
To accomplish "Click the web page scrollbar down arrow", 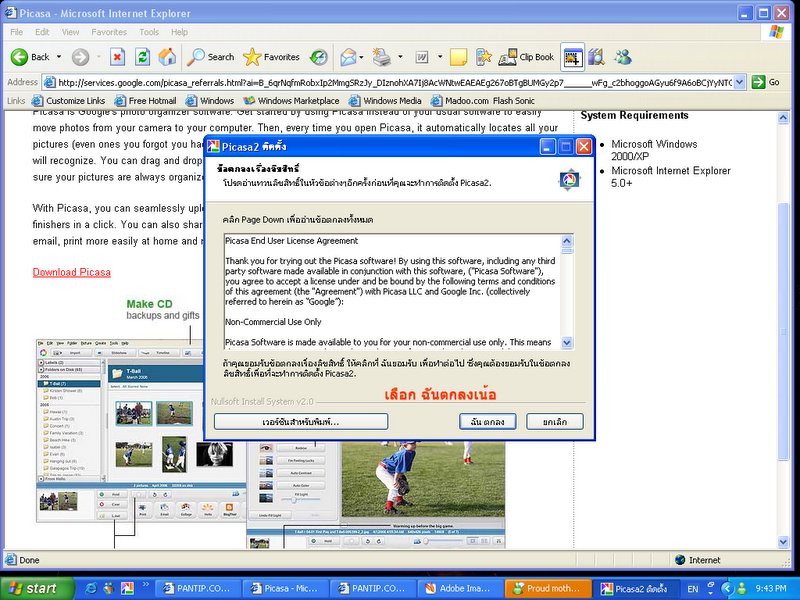I will point(783,541).
